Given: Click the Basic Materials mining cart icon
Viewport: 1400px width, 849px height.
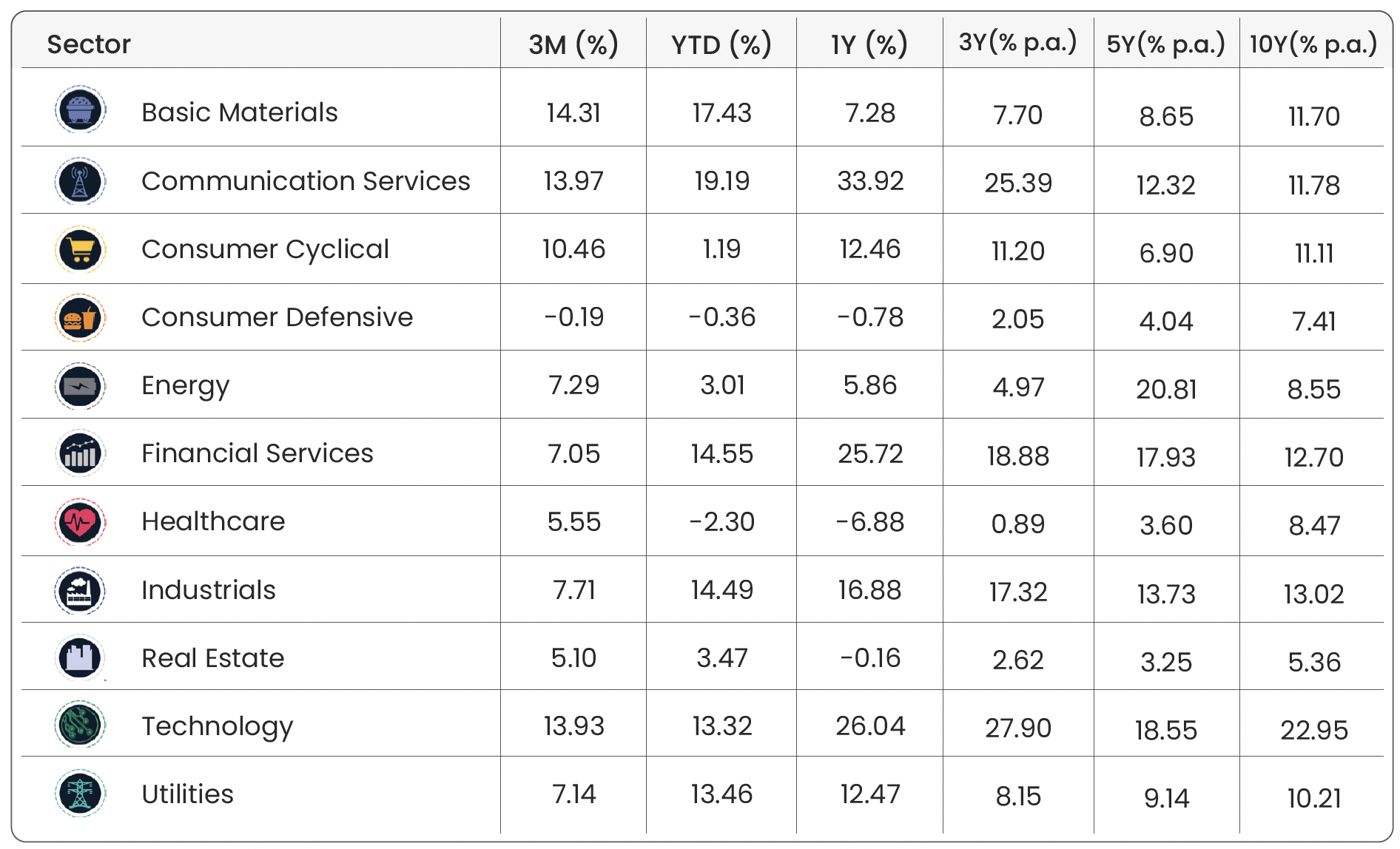Looking at the screenshot, I should click(x=80, y=109).
